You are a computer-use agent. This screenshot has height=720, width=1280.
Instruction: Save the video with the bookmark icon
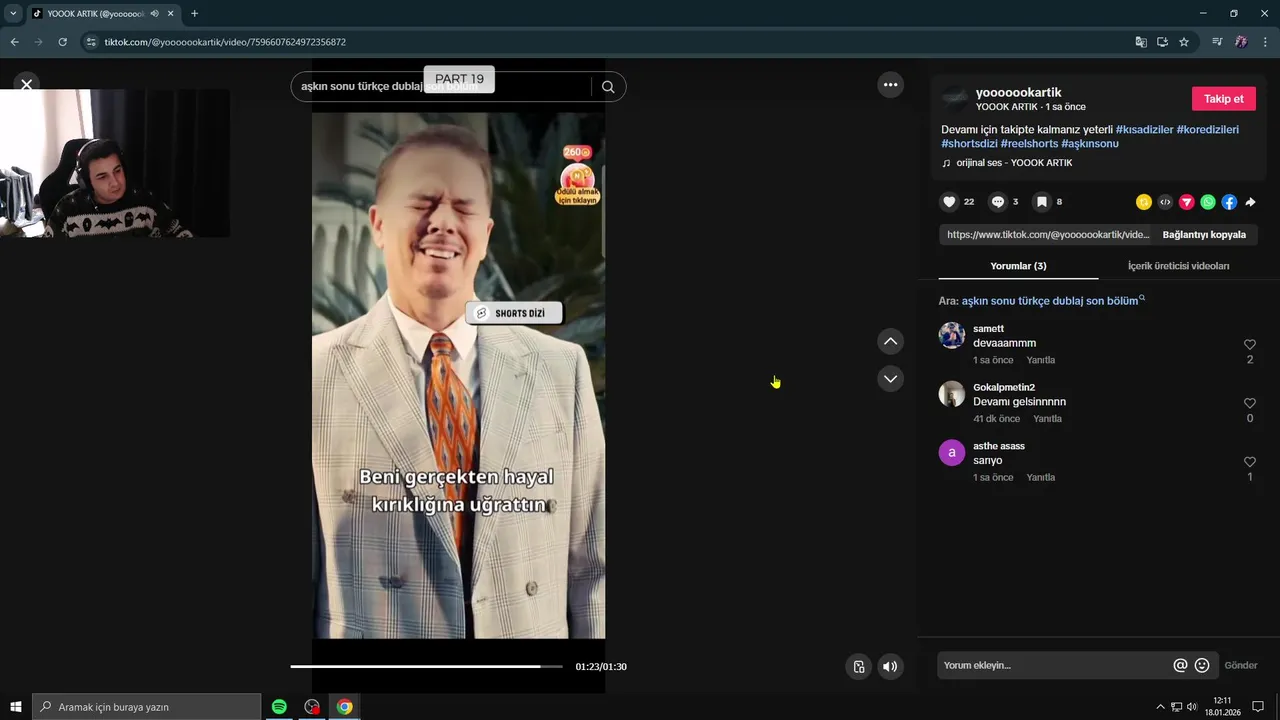1041,202
